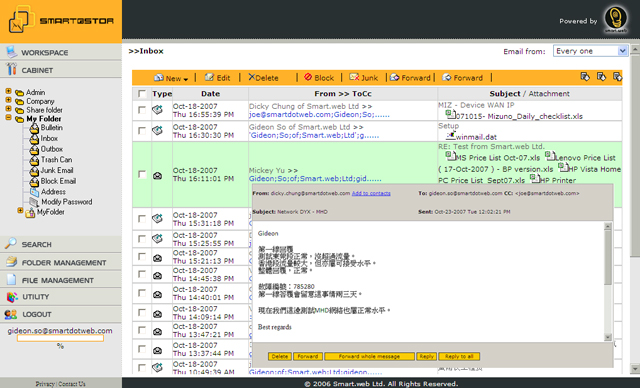Image resolution: width=640 pixels, height=388 pixels.
Task: Open FOLDER MANAGEMENT section
Action: point(61,262)
